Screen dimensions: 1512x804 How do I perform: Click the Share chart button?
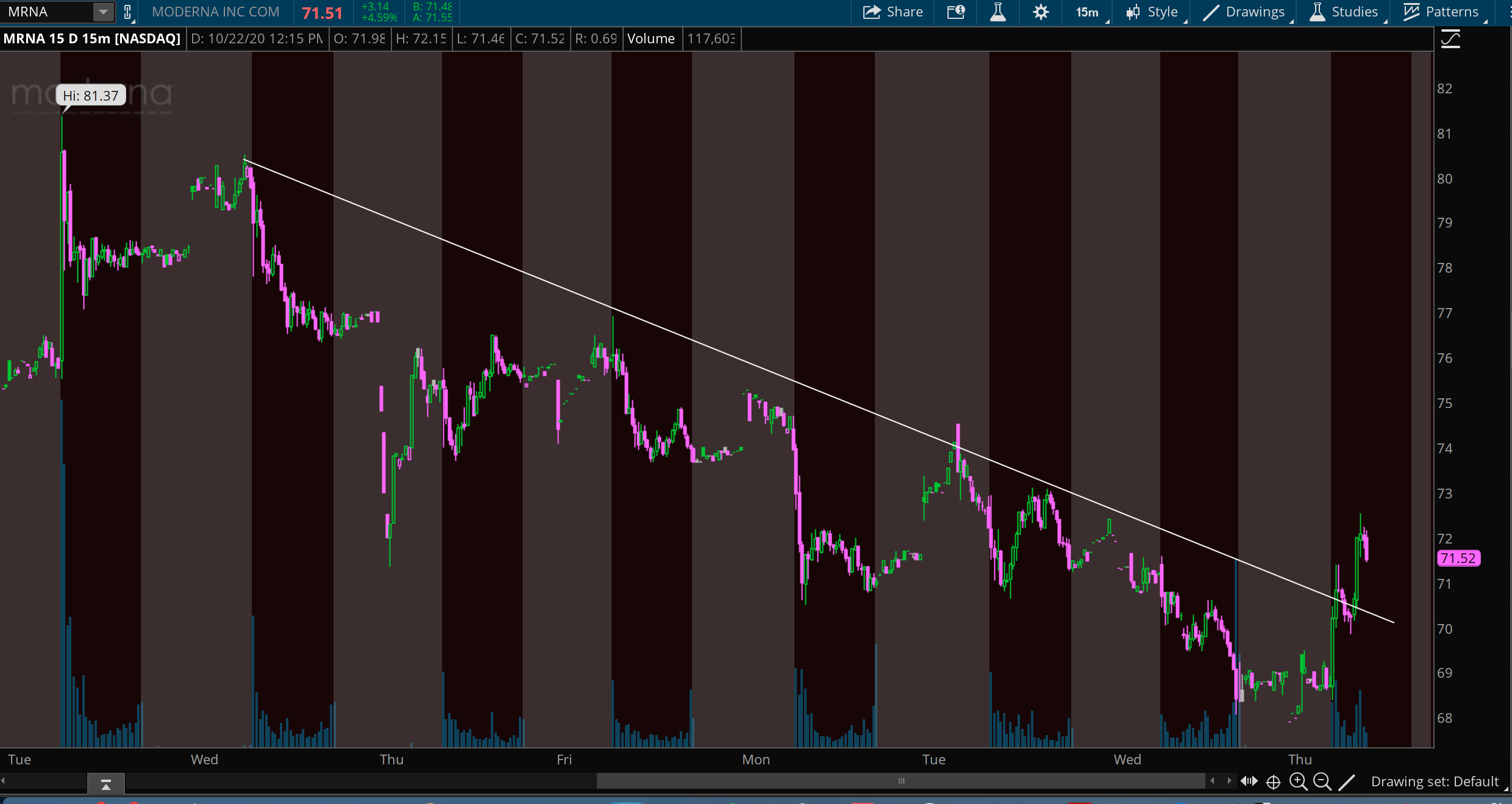pos(893,12)
